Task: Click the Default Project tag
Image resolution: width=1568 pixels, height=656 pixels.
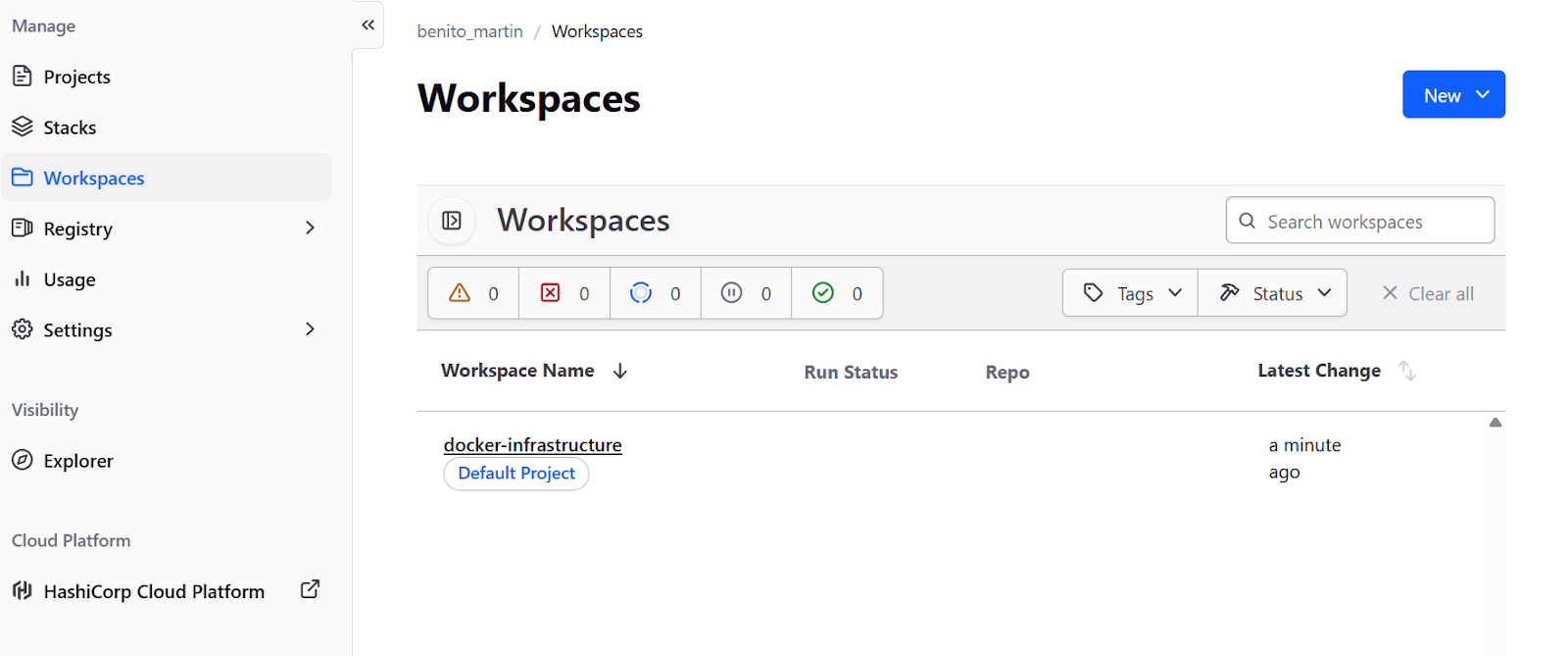Action: tap(516, 474)
